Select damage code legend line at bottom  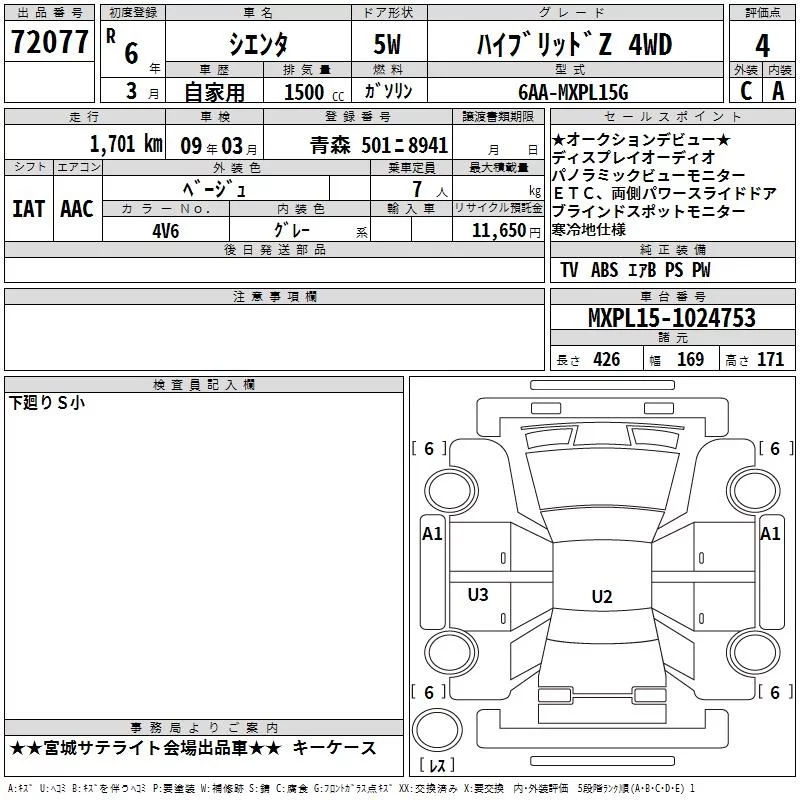tap(351, 788)
